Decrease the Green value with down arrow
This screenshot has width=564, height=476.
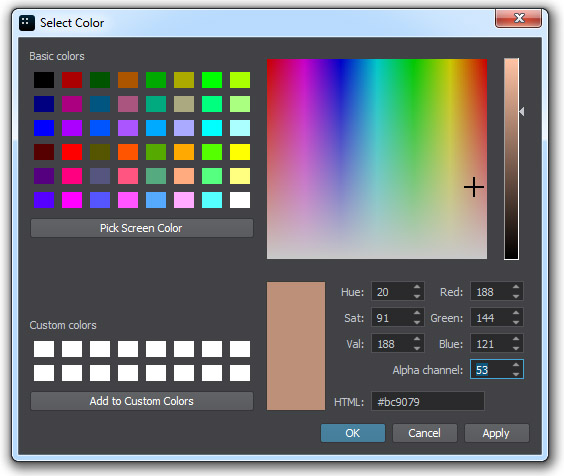click(x=516, y=322)
